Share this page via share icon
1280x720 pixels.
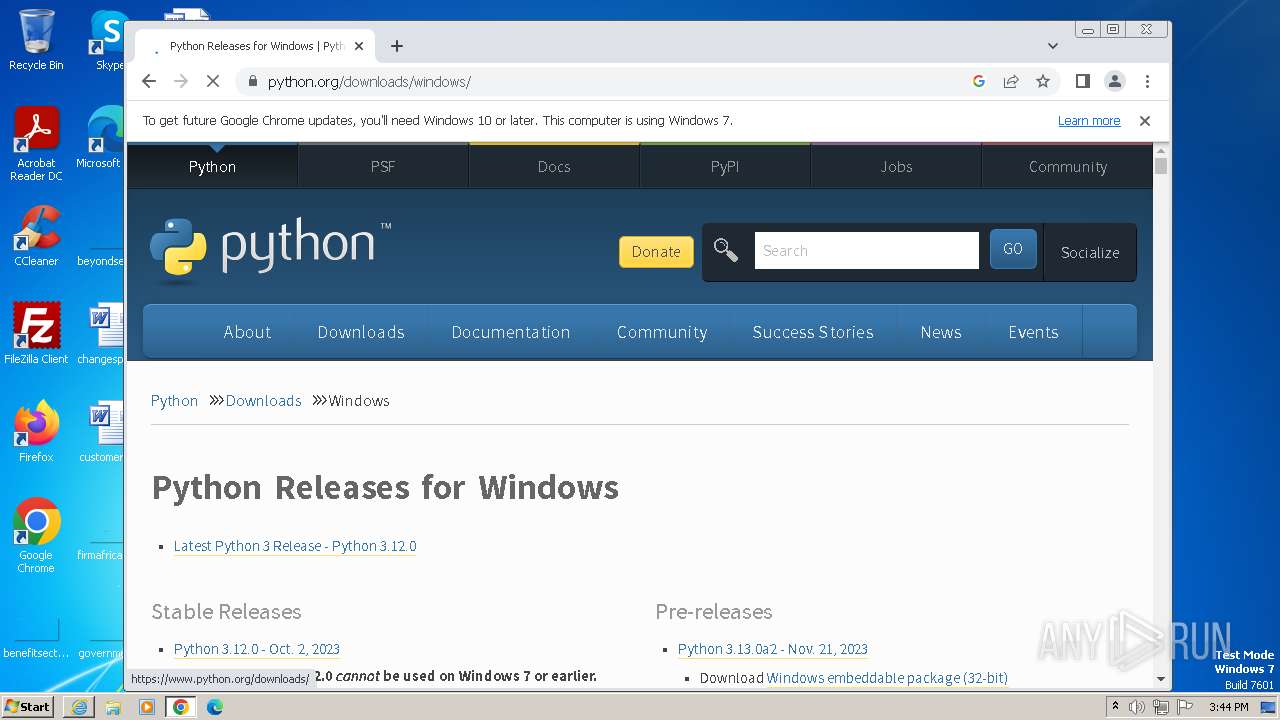coord(1011,81)
